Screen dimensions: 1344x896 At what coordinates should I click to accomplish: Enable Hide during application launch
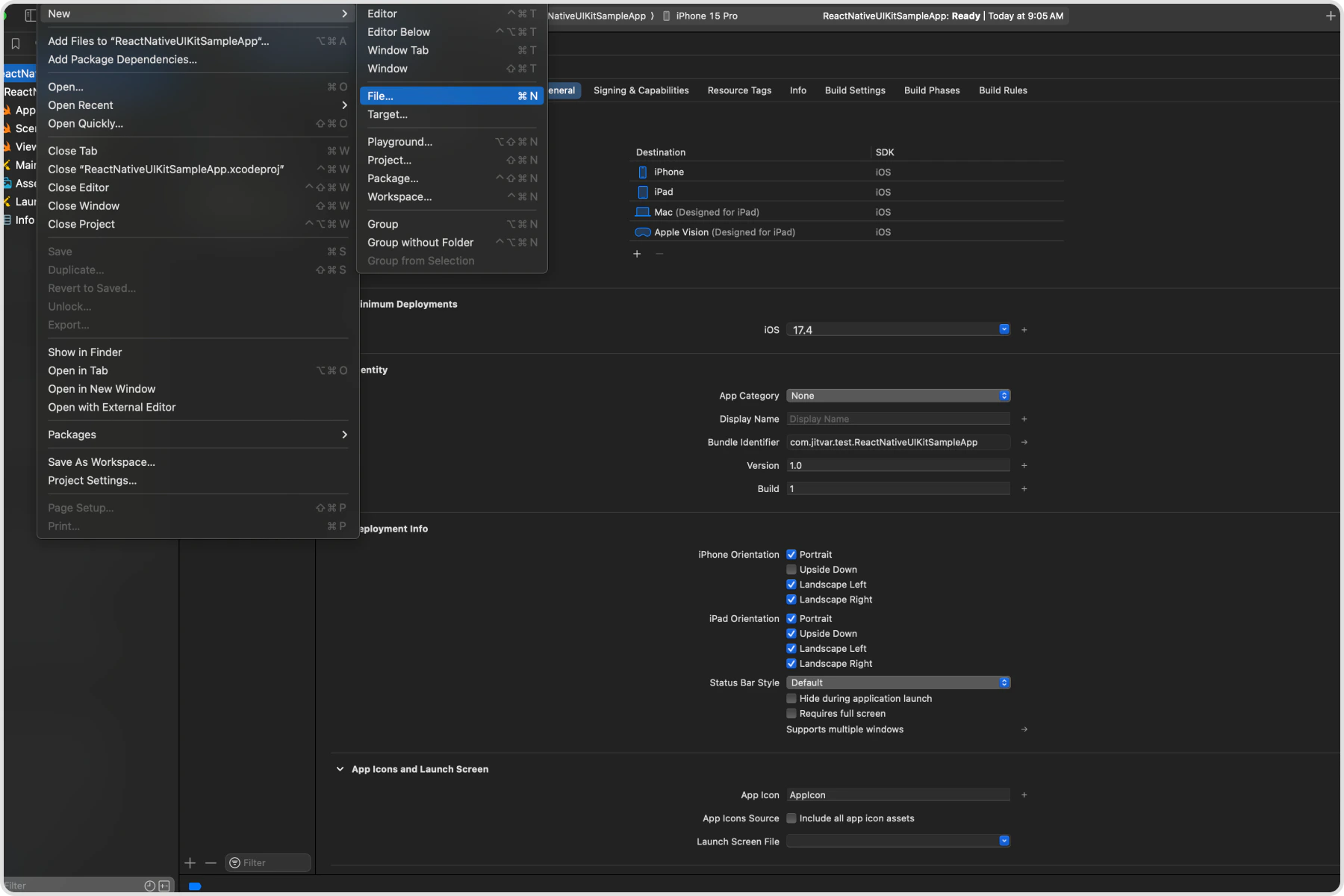click(x=791, y=698)
